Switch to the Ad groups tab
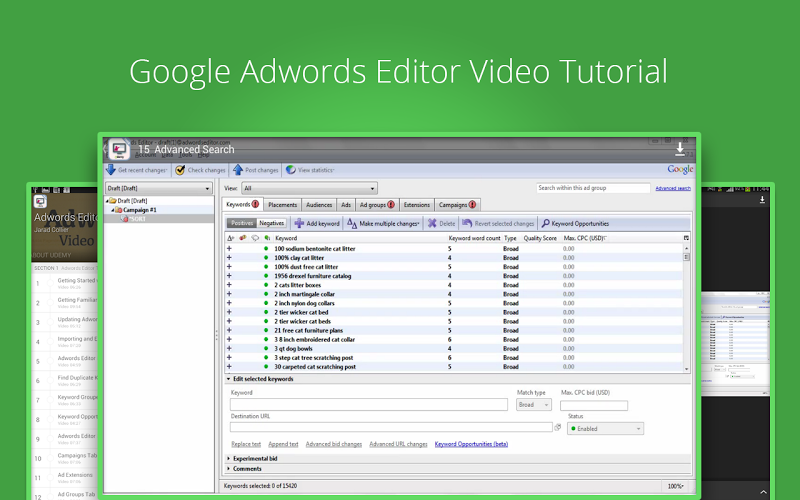 click(378, 204)
